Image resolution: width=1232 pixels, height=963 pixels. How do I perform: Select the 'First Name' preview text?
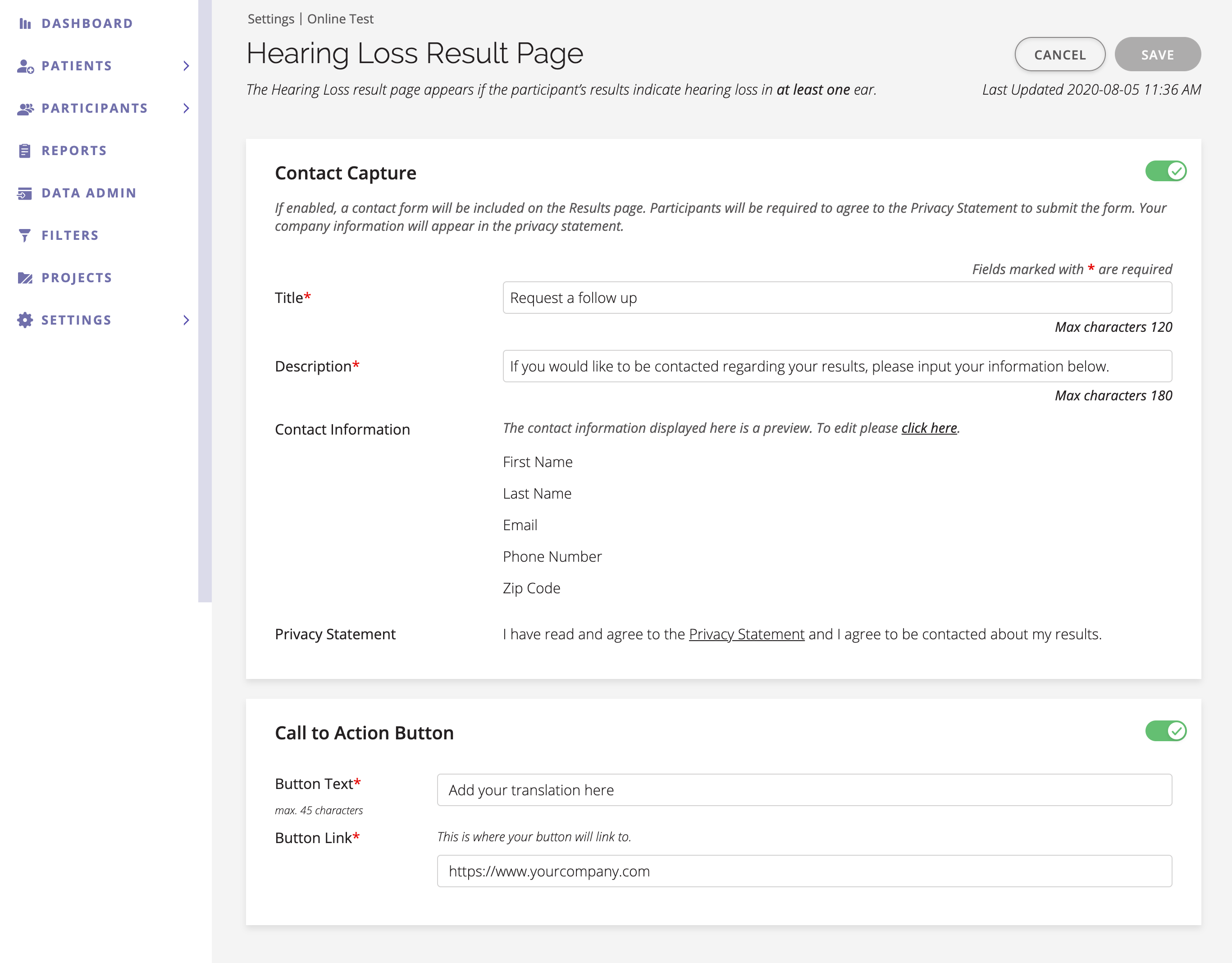pos(538,462)
